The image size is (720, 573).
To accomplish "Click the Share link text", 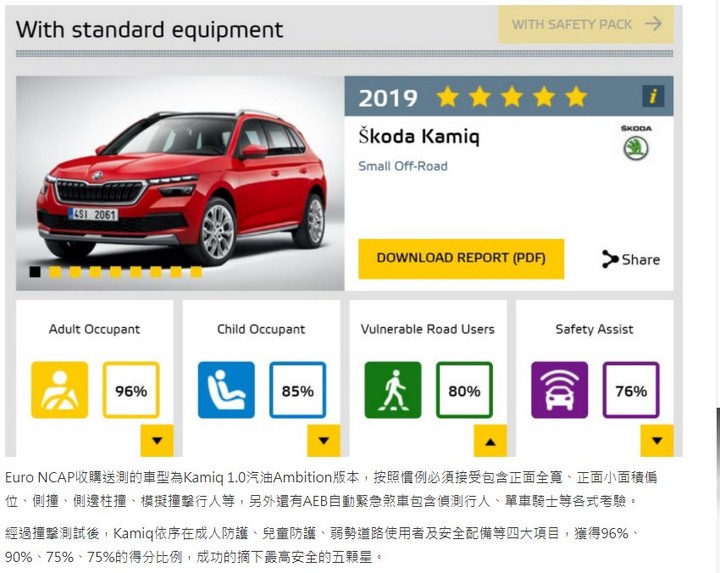I will click(x=641, y=259).
